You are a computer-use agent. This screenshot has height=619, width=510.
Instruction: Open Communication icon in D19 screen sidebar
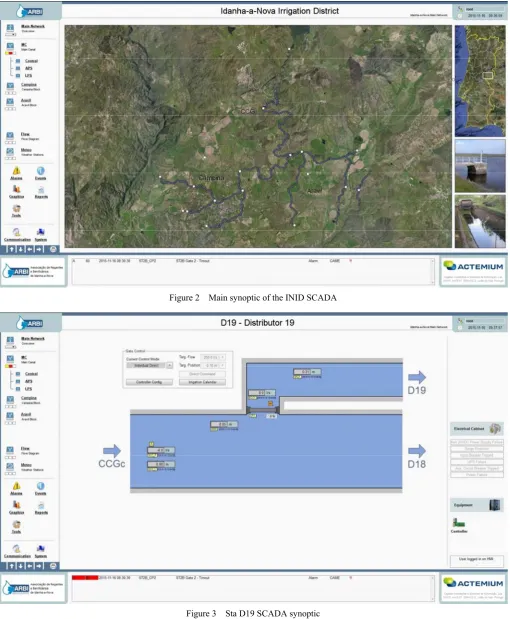(17, 548)
